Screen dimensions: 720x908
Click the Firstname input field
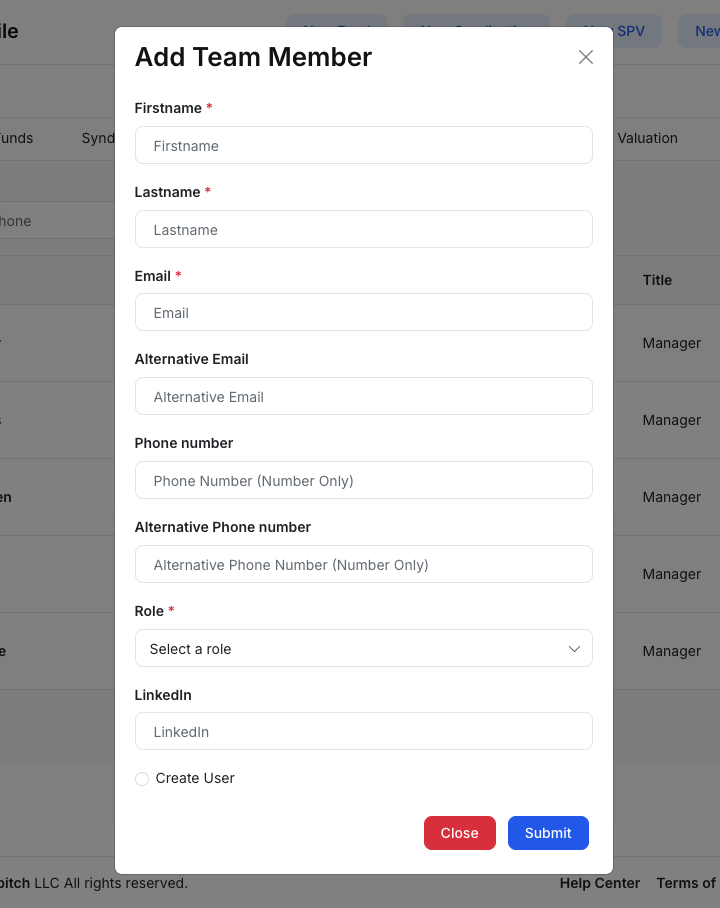[363, 145]
